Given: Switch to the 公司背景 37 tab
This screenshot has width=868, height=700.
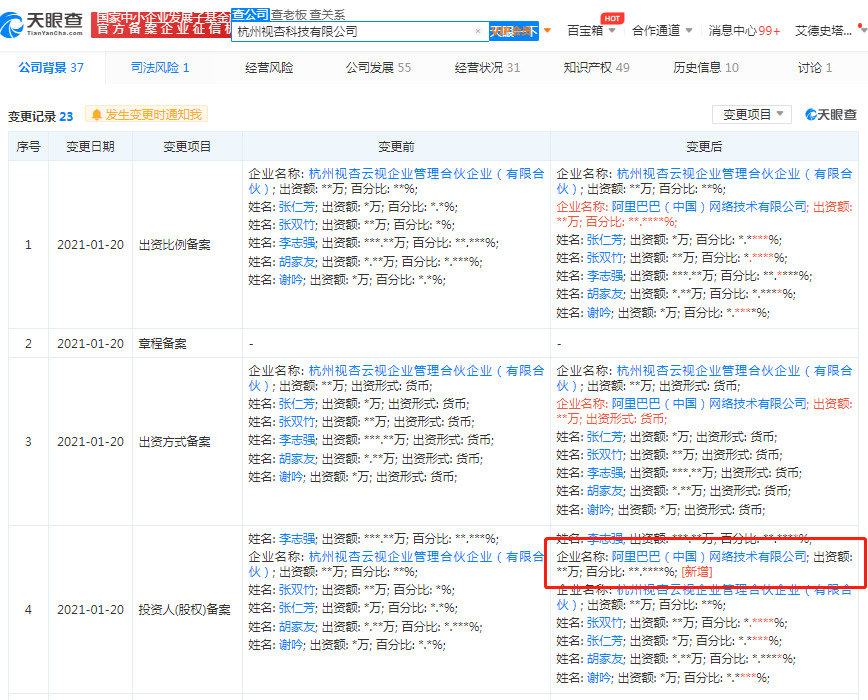Looking at the screenshot, I should 51,68.
